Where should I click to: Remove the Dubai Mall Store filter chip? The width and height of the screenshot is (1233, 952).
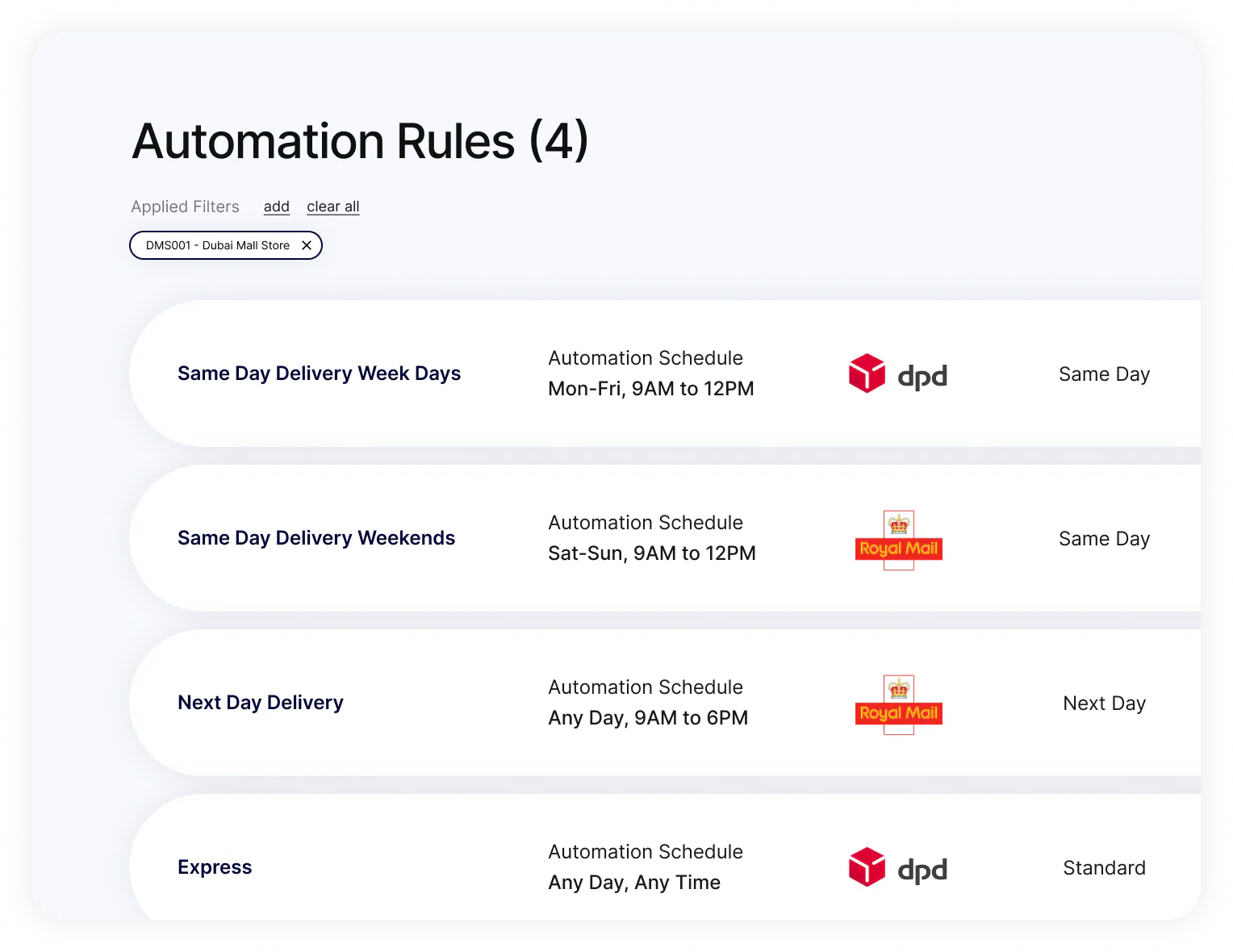[307, 245]
